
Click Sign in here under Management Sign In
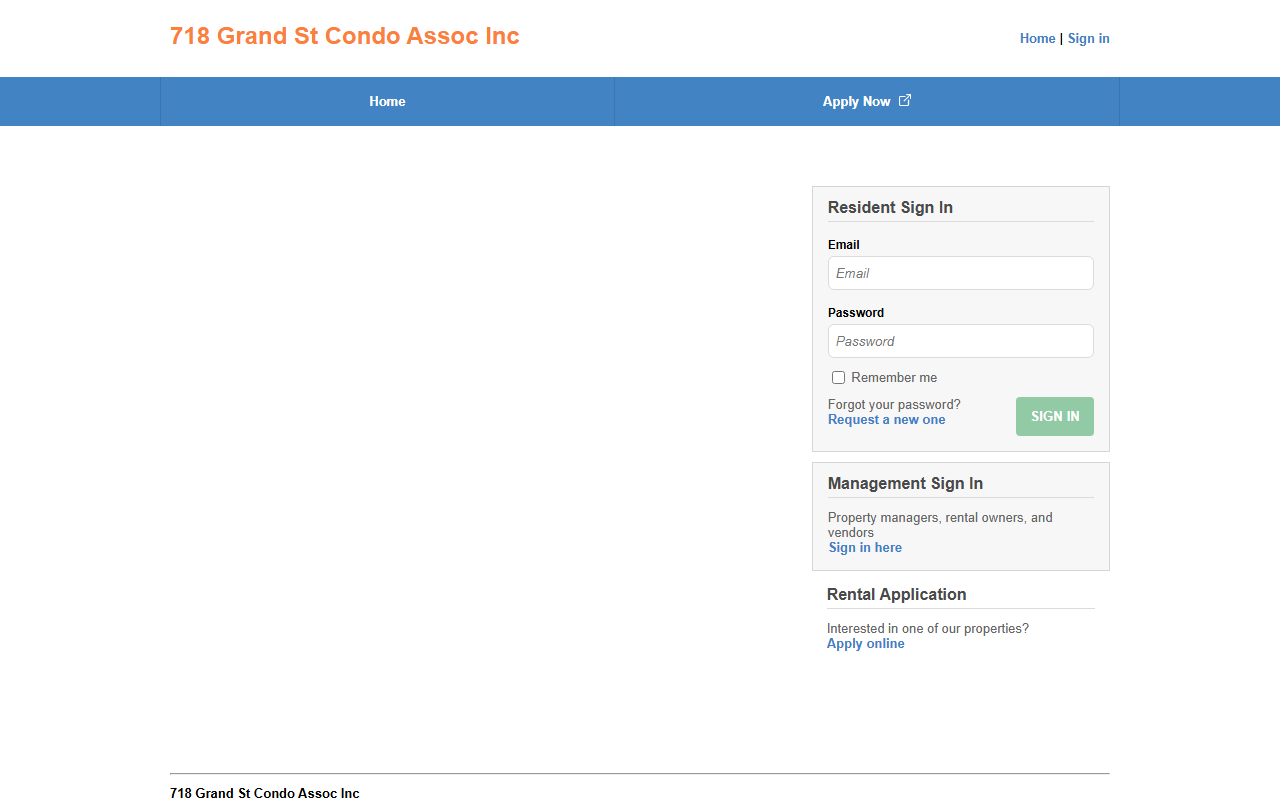click(x=865, y=548)
